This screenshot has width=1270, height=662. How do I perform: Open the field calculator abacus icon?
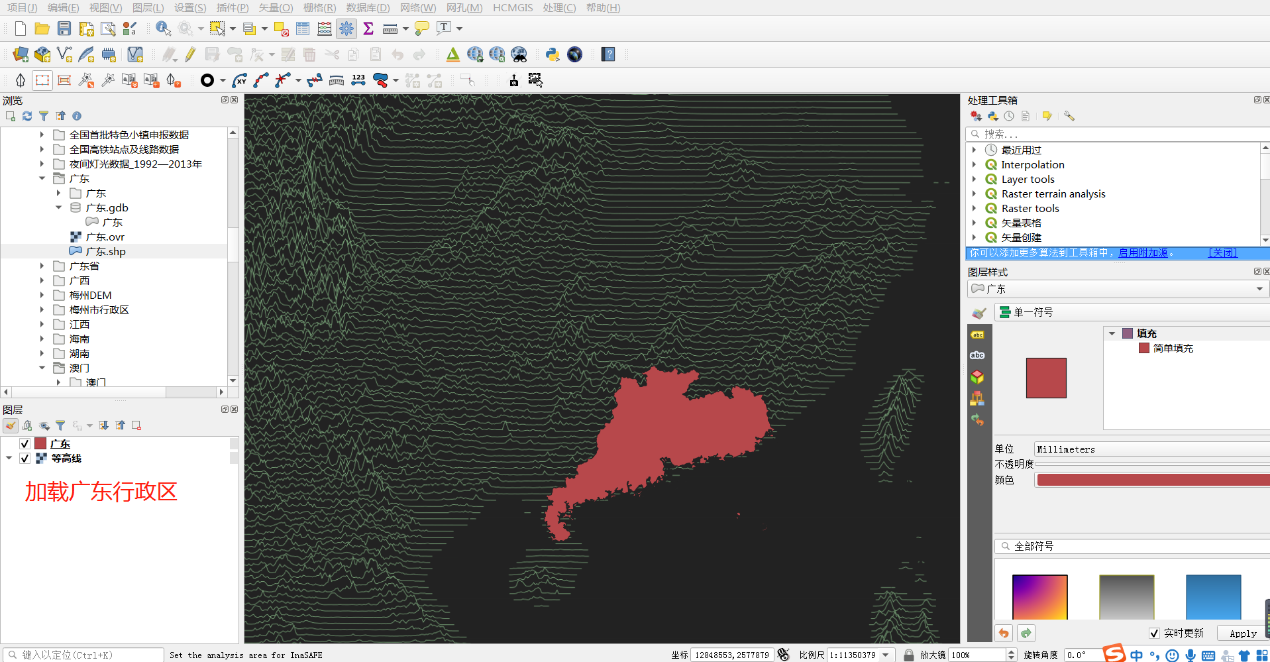(324, 29)
